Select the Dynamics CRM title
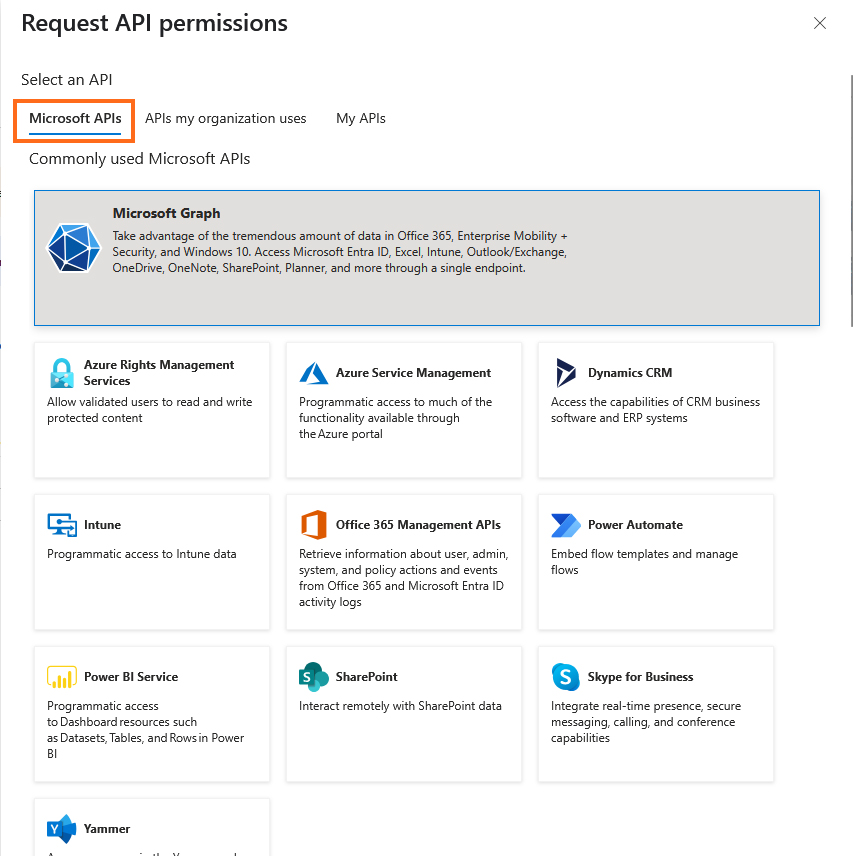 (x=630, y=373)
